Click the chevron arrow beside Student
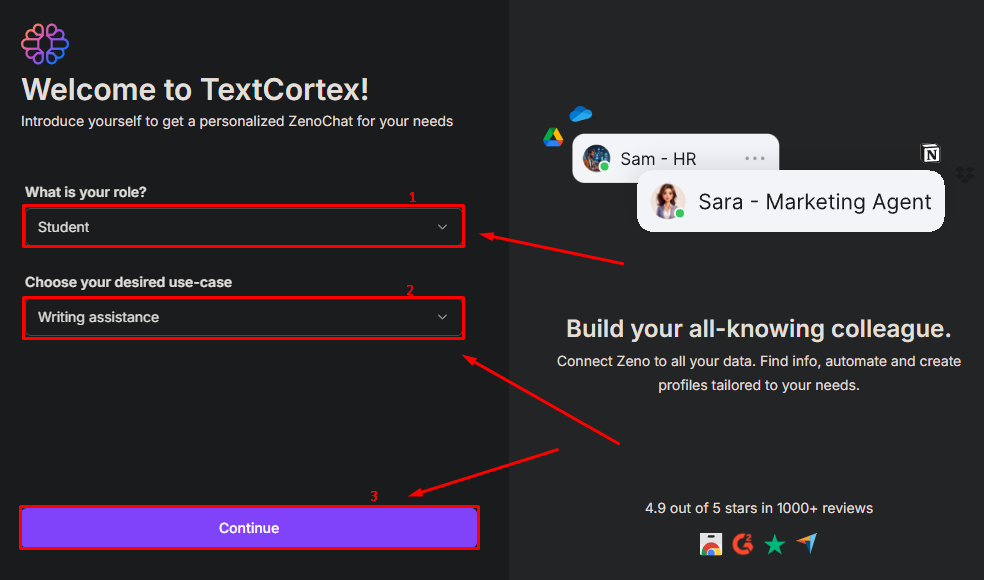984x580 pixels. pyautogui.click(x=442, y=227)
